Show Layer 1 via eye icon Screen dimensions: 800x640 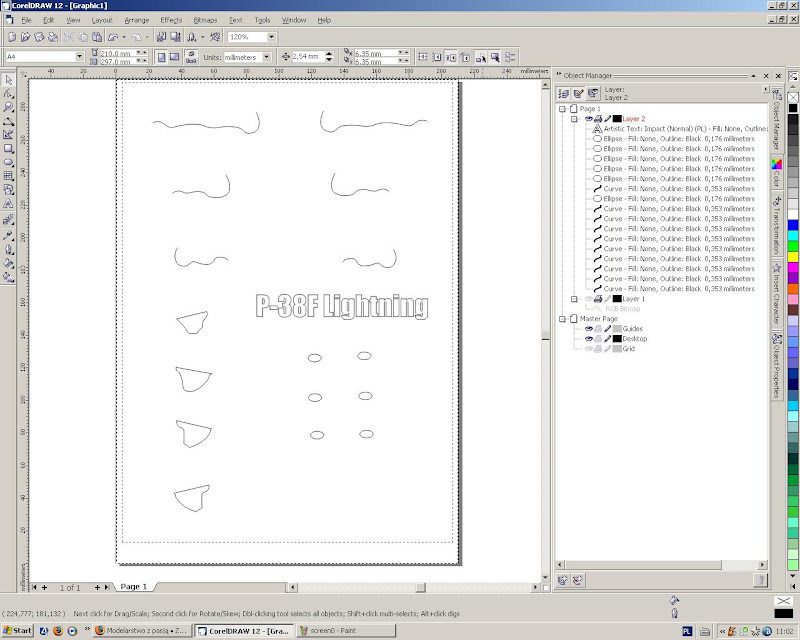pyautogui.click(x=587, y=299)
